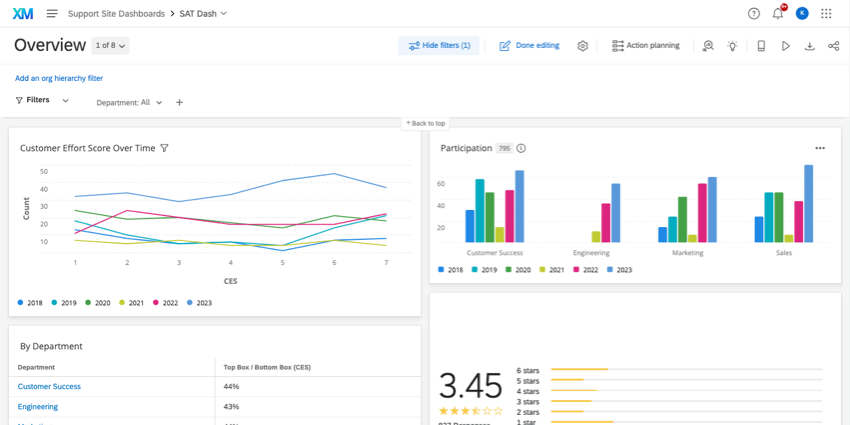The height and width of the screenshot is (425, 850).
Task: Click the Customer Success department link
Action: pyautogui.click(x=49, y=386)
